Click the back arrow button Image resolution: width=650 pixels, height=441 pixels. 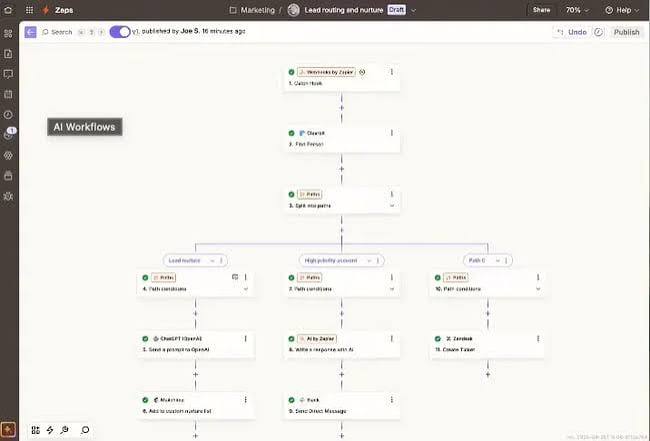[31, 32]
